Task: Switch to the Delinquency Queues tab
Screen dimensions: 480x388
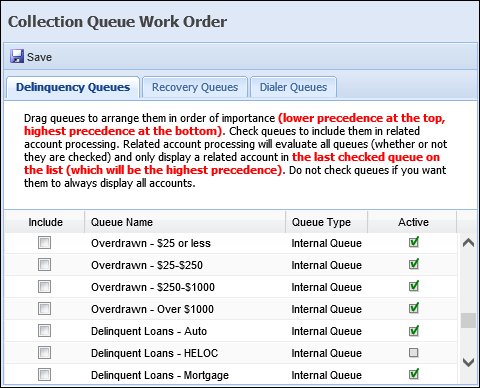Action: pyautogui.click(x=73, y=87)
